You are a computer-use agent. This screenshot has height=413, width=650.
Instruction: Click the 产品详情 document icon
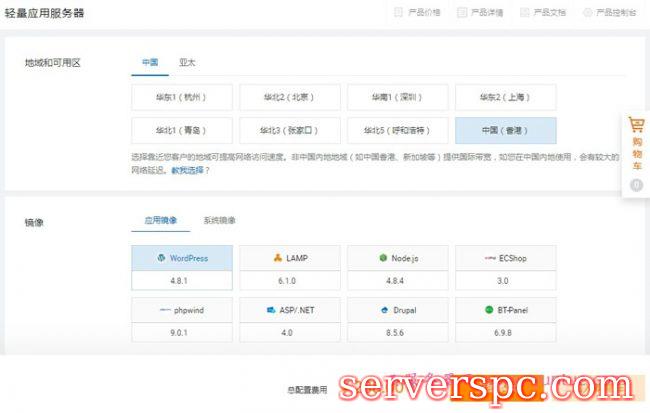462,13
